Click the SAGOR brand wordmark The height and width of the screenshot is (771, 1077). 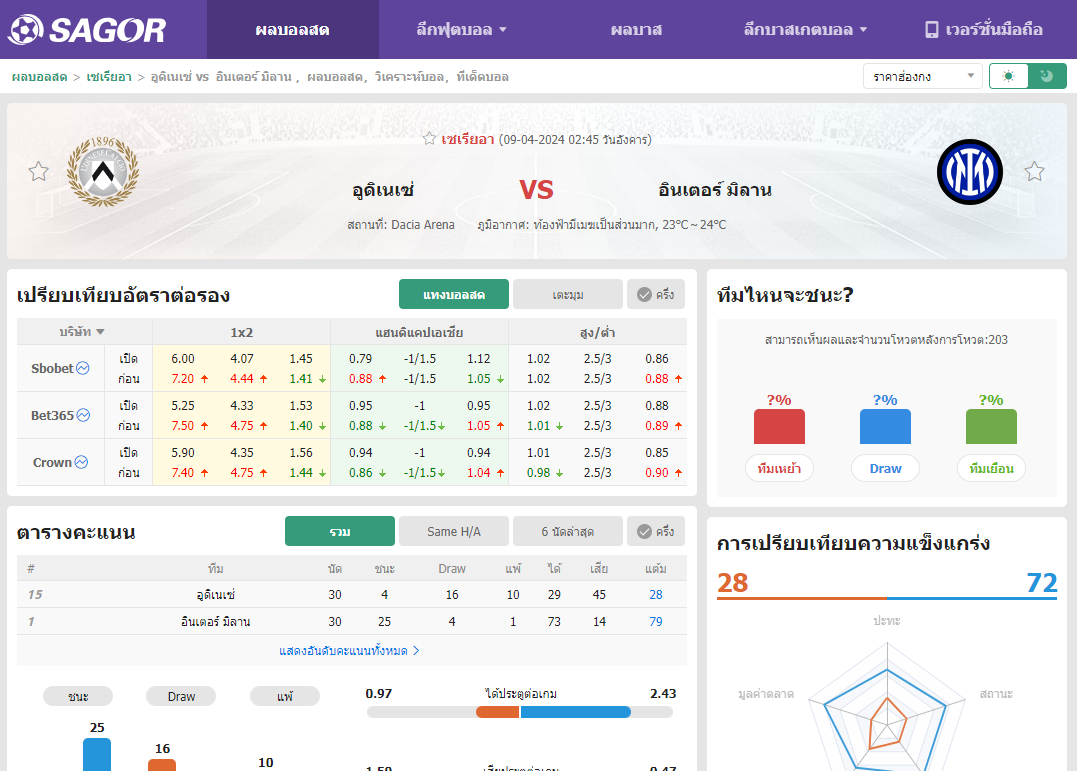[108, 30]
